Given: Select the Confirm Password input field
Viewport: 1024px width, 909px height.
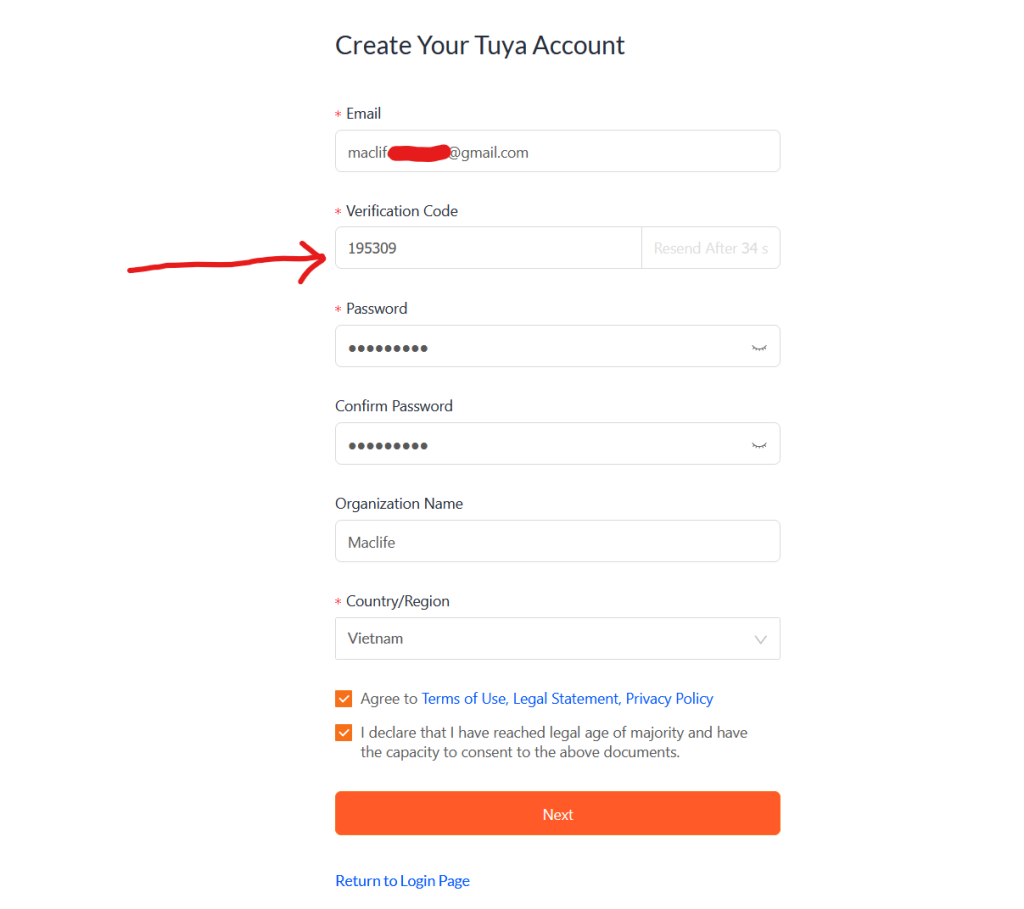Looking at the screenshot, I should click(x=540, y=444).
